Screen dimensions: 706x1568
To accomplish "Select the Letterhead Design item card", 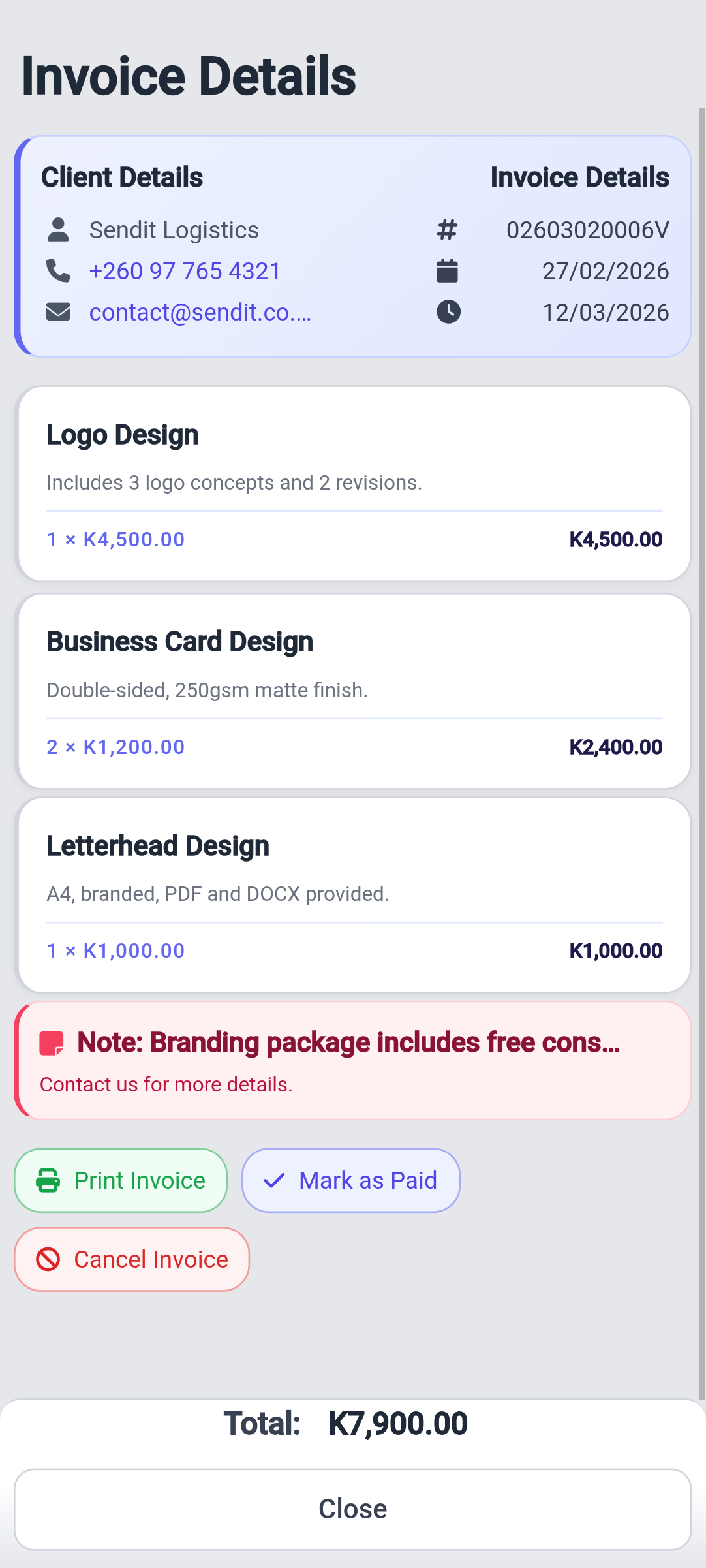I will (352, 895).
